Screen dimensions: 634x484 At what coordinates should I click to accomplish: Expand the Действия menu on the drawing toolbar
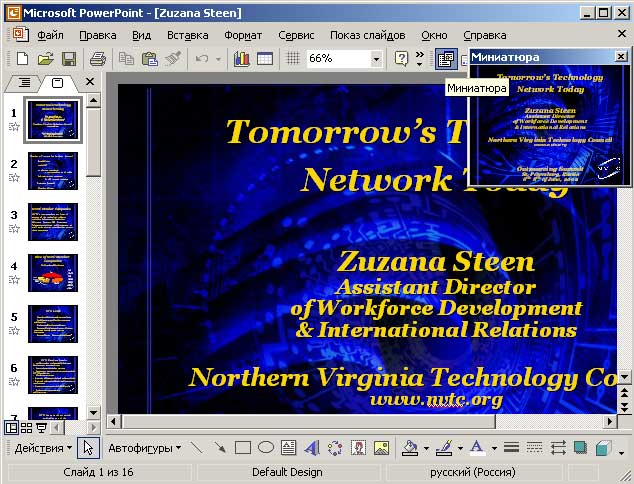(x=43, y=448)
